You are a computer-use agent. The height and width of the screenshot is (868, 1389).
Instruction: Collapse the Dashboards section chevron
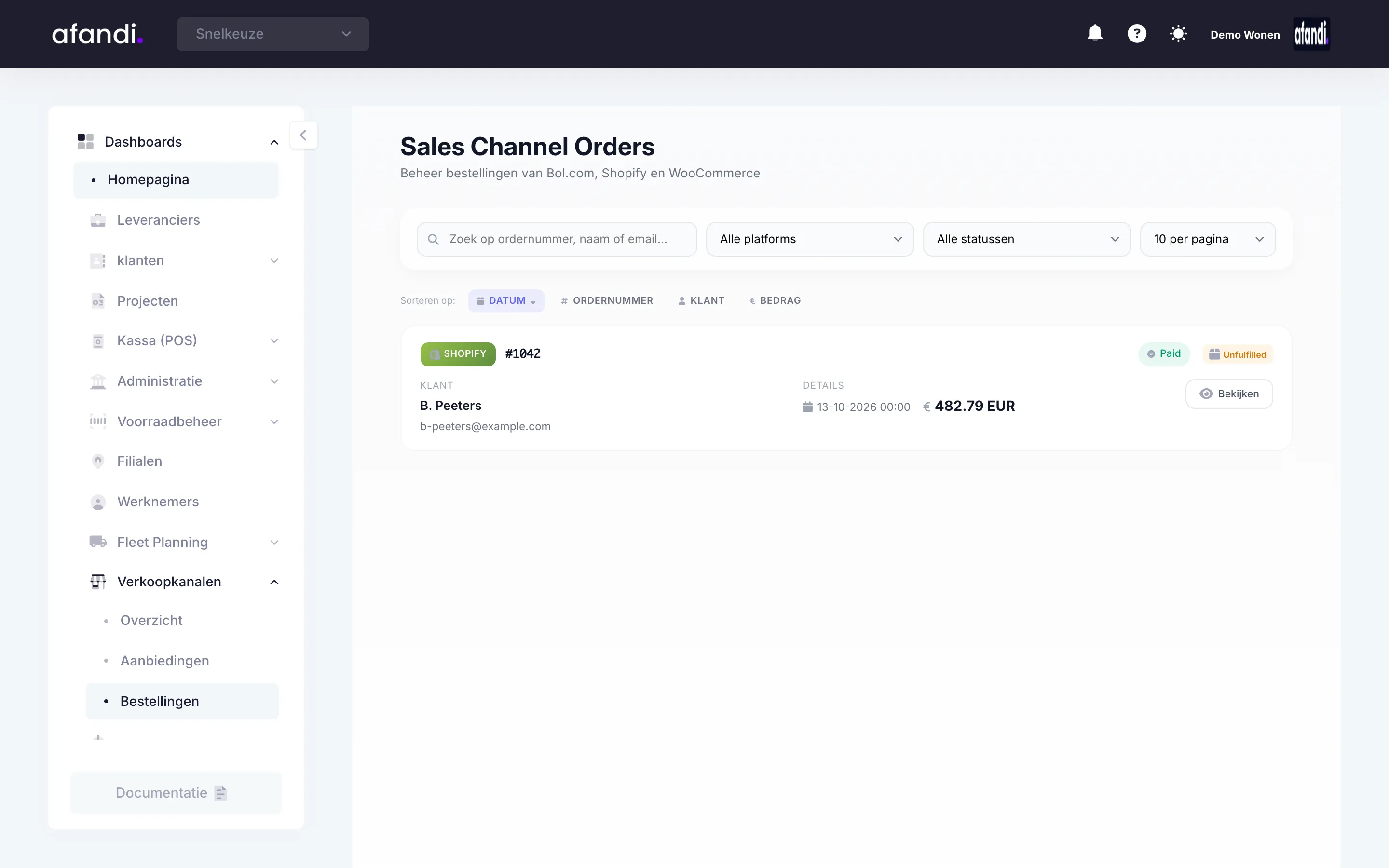pyautogui.click(x=274, y=142)
